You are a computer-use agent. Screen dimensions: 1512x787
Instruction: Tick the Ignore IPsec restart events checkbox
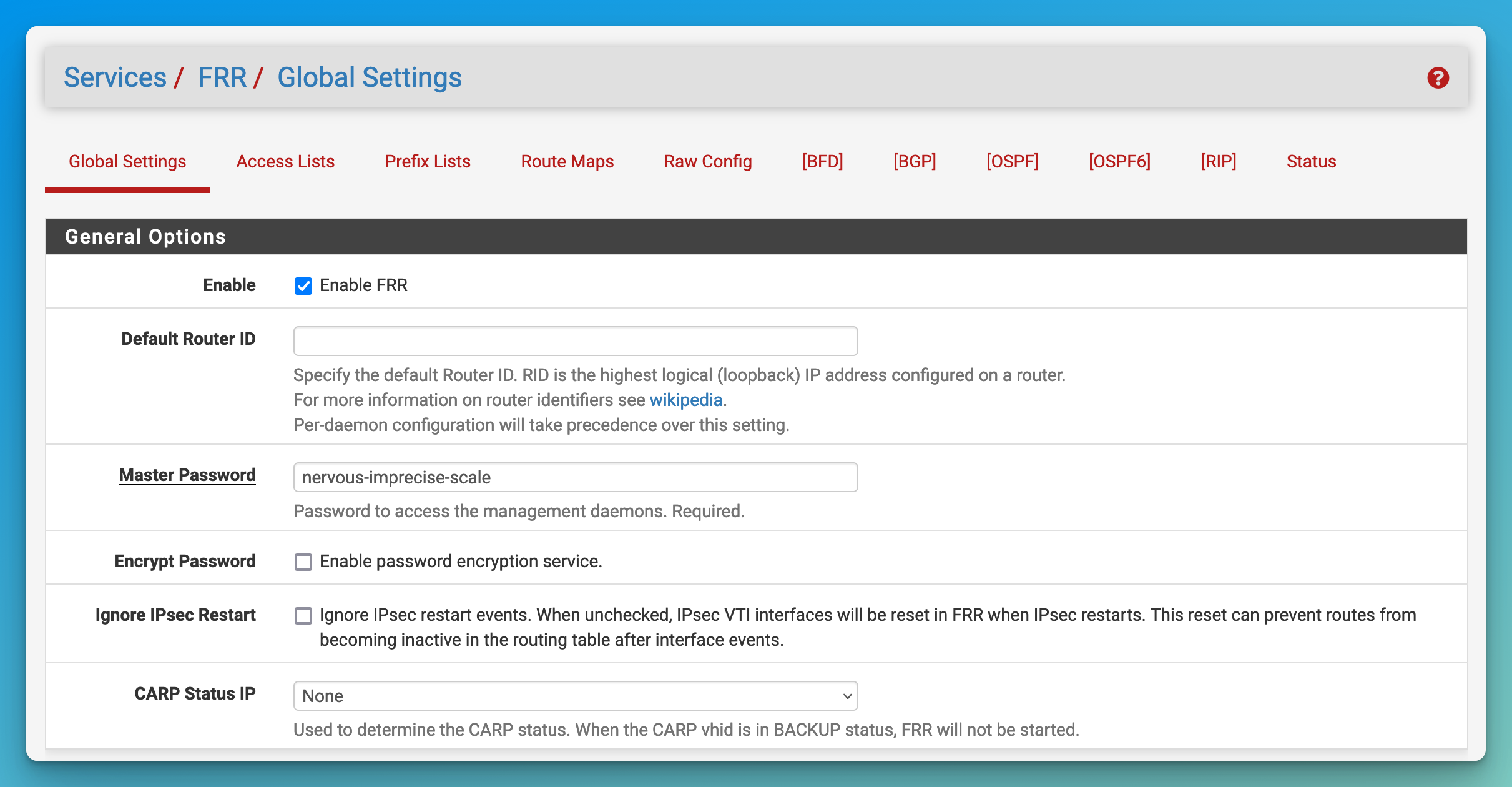[x=303, y=616]
